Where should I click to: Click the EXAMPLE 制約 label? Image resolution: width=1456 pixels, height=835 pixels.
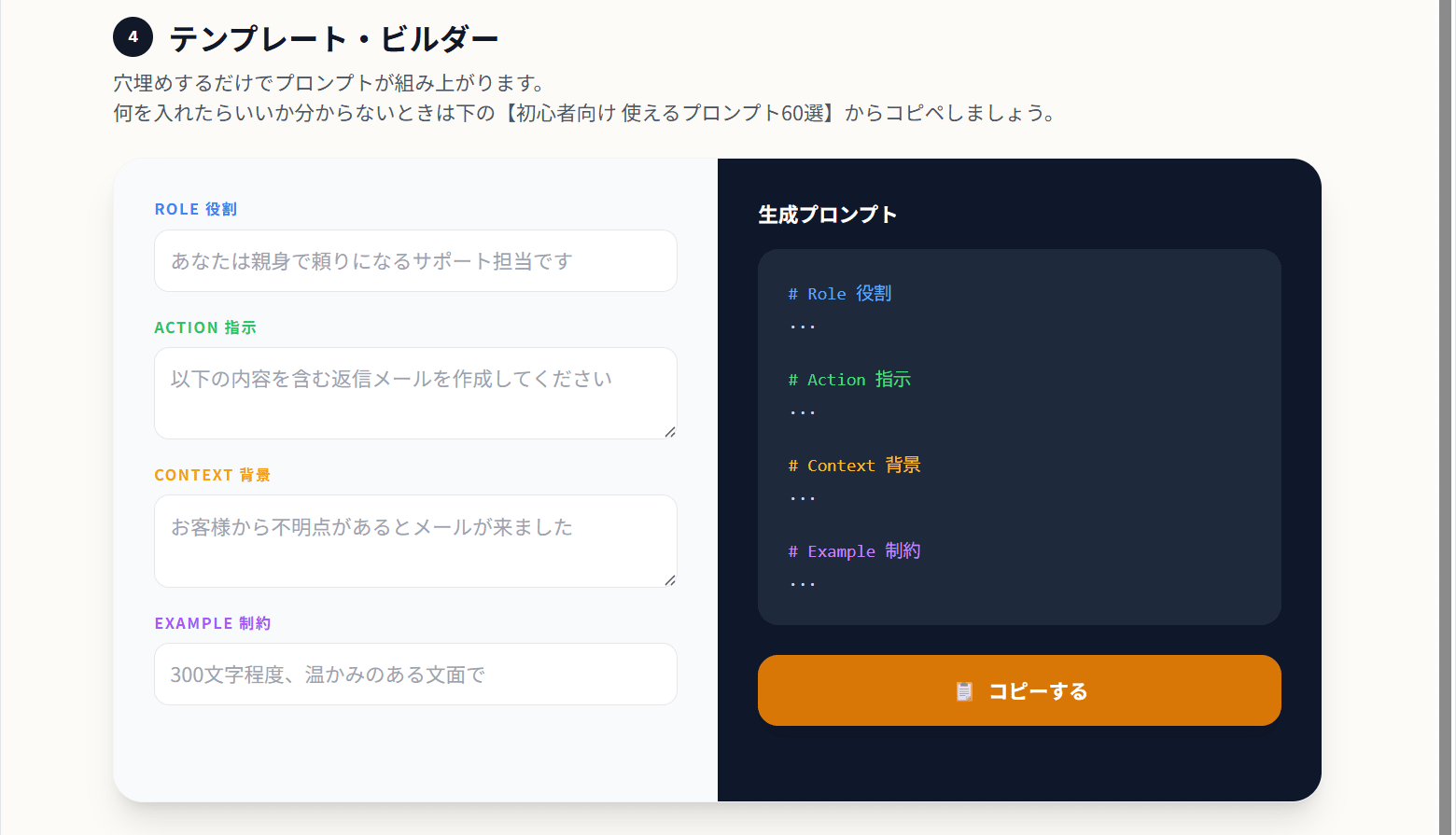213,623
